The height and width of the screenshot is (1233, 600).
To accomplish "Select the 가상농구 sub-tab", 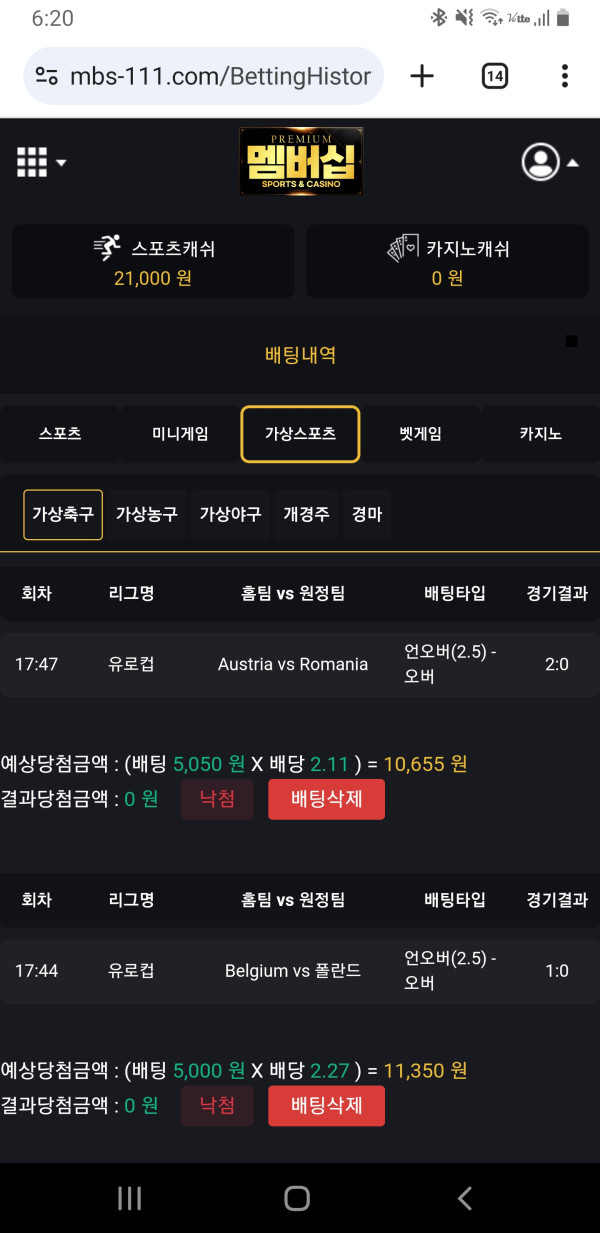I will tap(147, 513).
